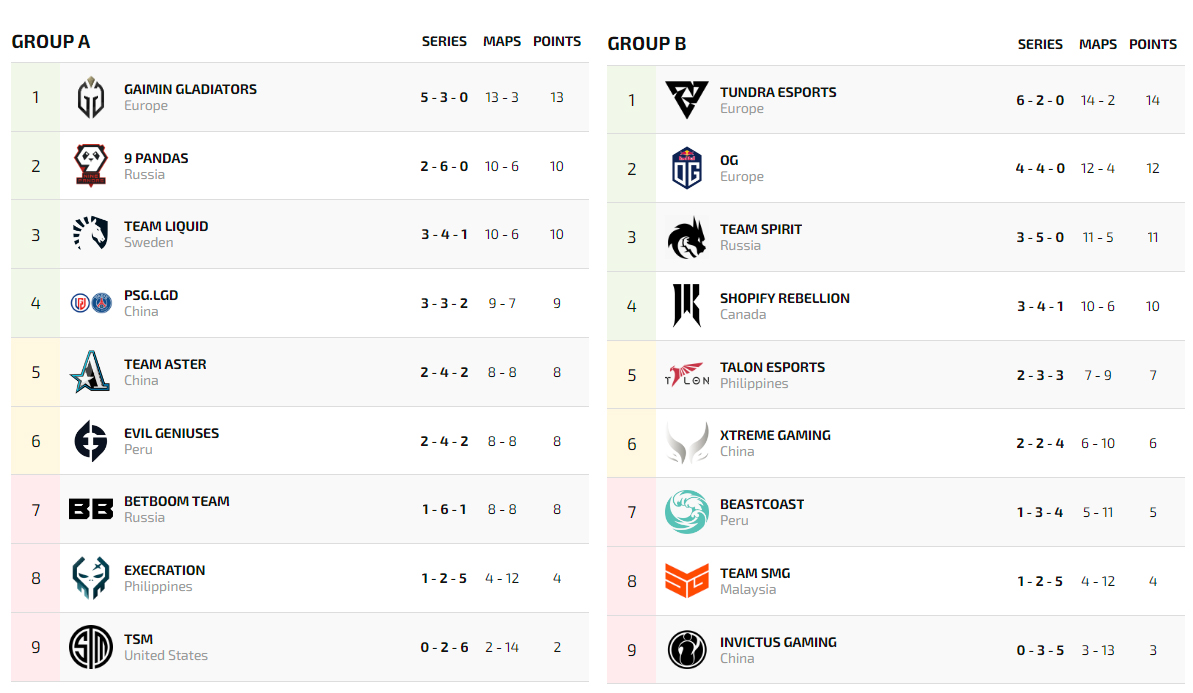Click the Team SMG orange logo
This screenshot has width=1193, height=693.
tap(687, 581)
